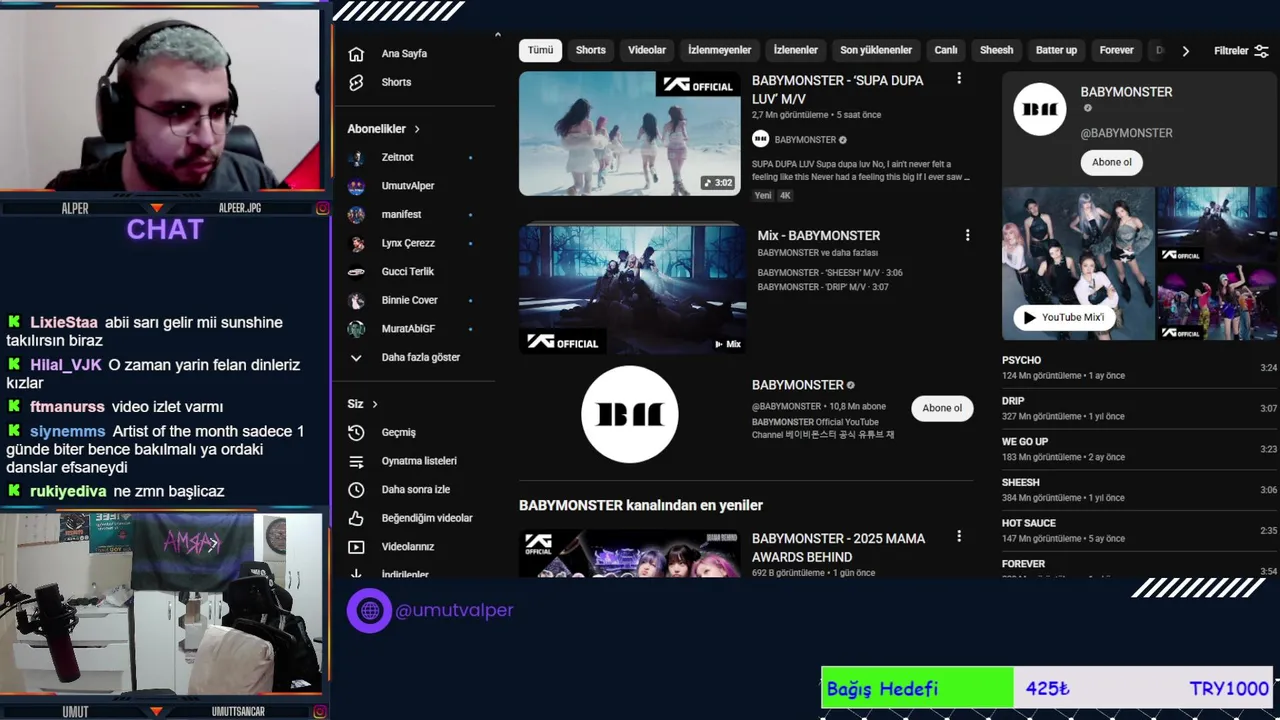Select the Forever filter chip
This screenshot has height=720, width=1280.
click(x=1116, y=50)
